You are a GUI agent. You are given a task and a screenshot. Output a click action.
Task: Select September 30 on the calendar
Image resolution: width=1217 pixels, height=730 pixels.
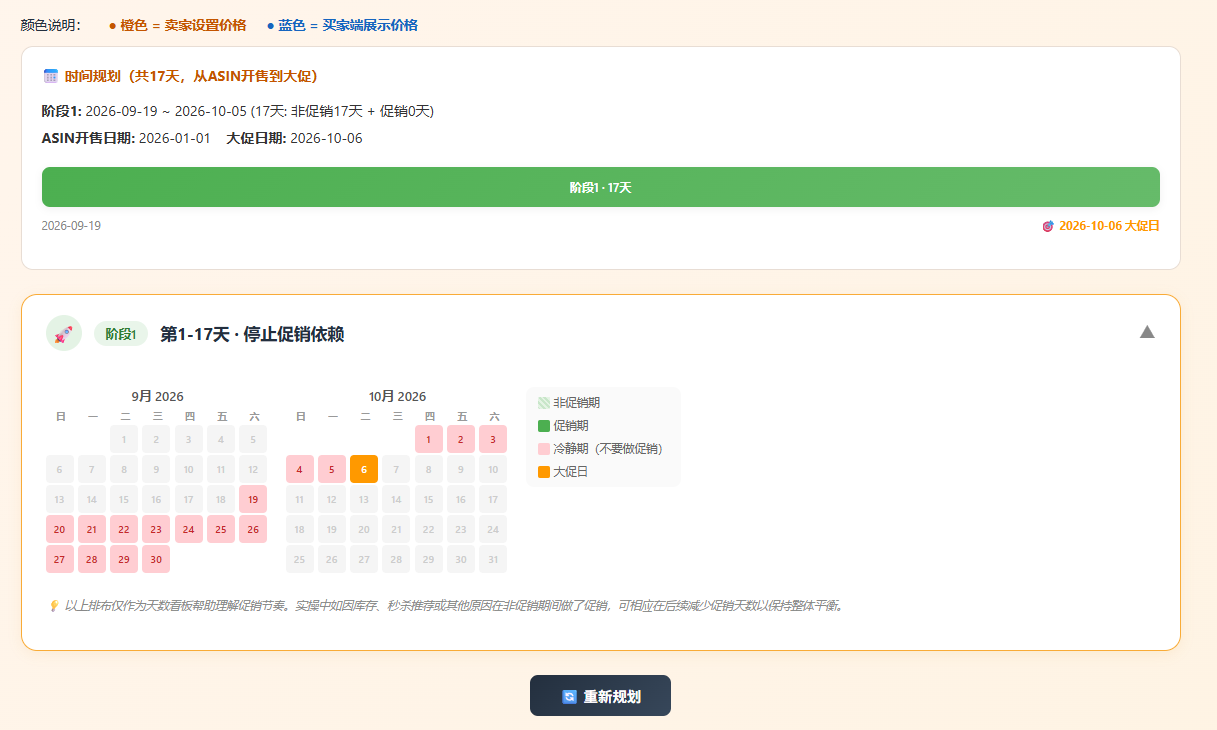[x=156, y=559]
